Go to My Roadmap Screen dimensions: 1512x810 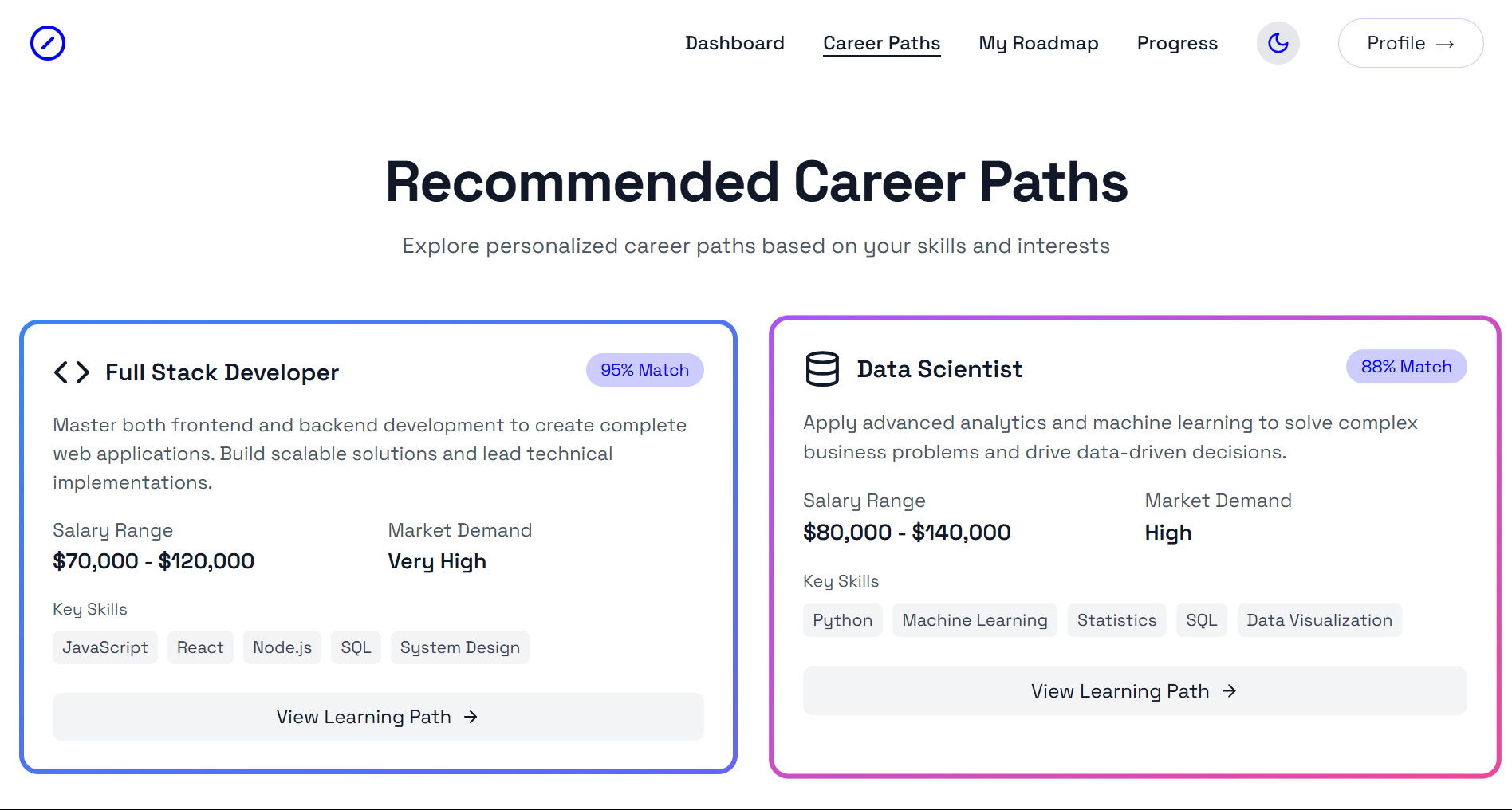1038,43
